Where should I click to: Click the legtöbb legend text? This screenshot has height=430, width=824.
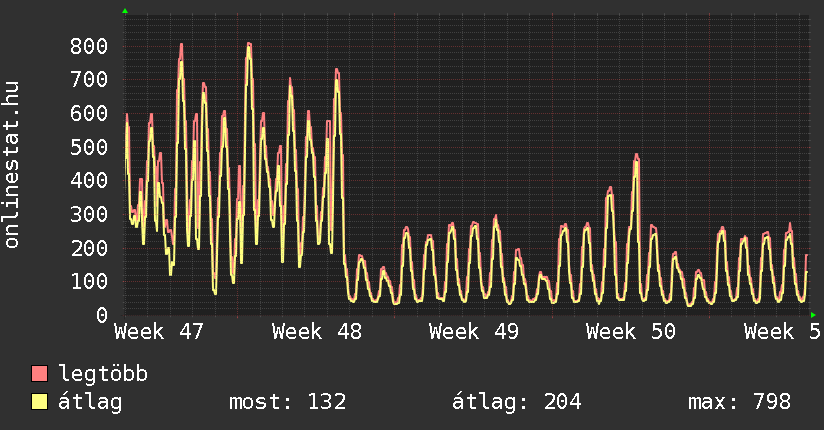[104, 375]
